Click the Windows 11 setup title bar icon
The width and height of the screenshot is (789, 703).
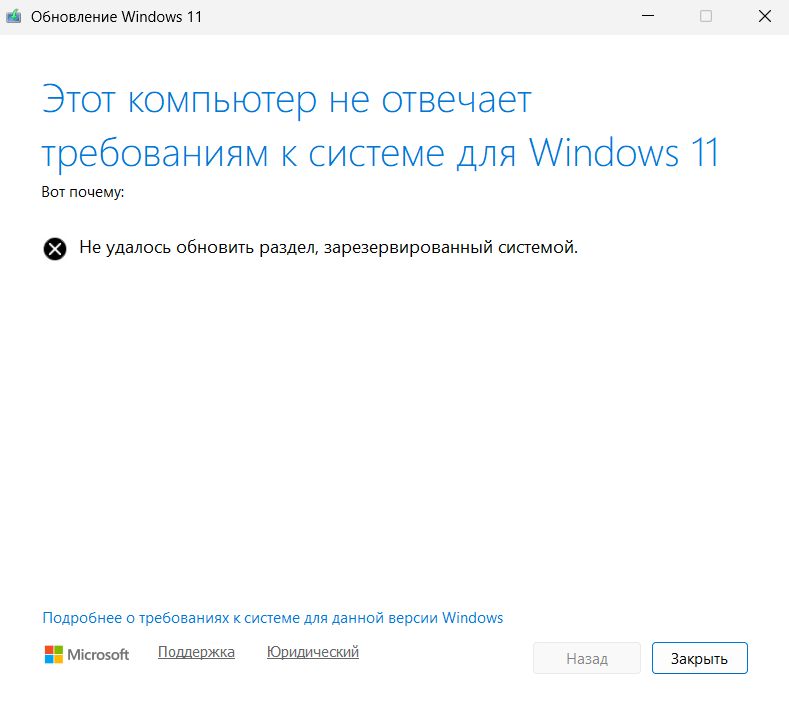pos(14,17)
